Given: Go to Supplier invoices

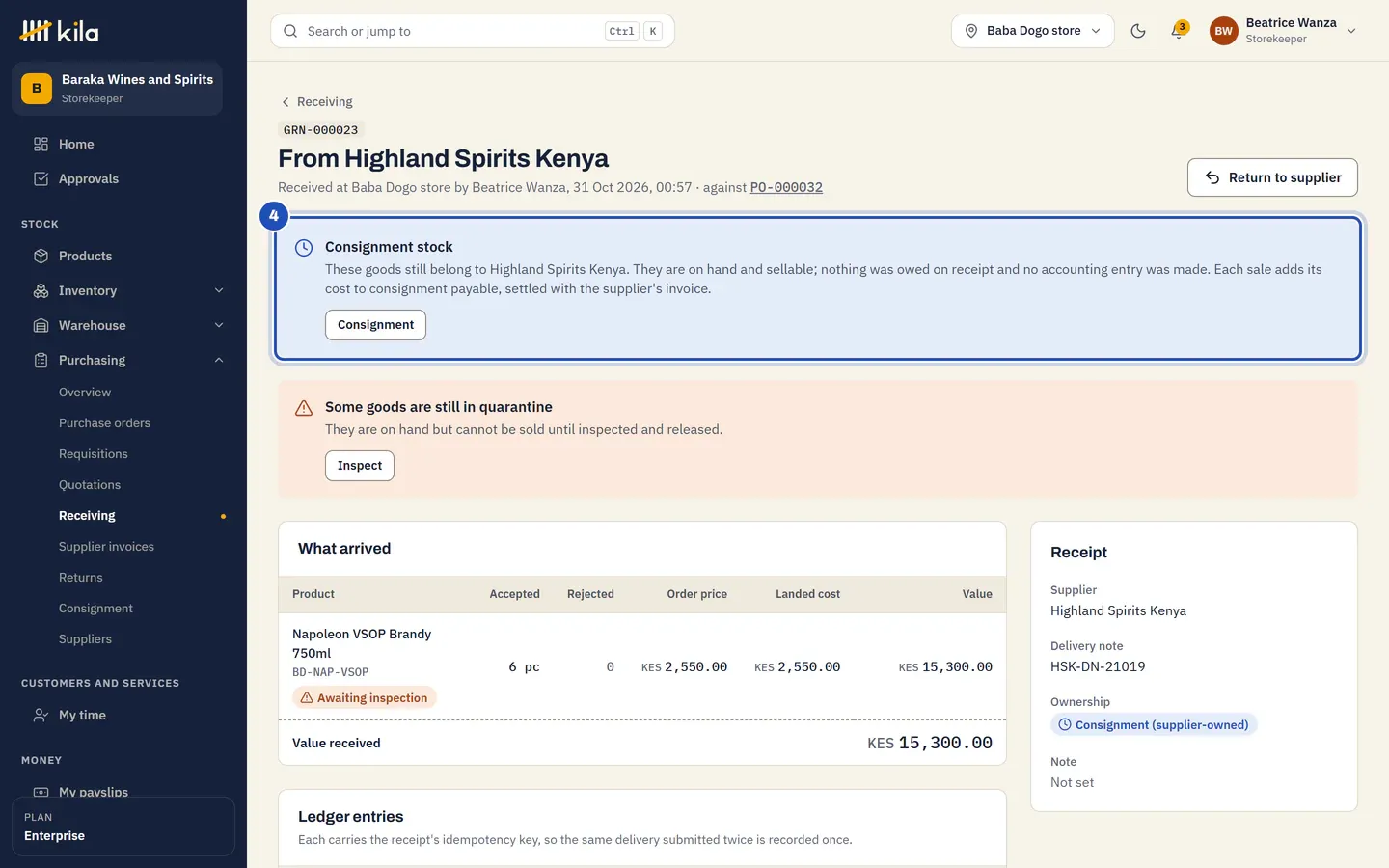Looking at the screenshot, I should [106, 547].
